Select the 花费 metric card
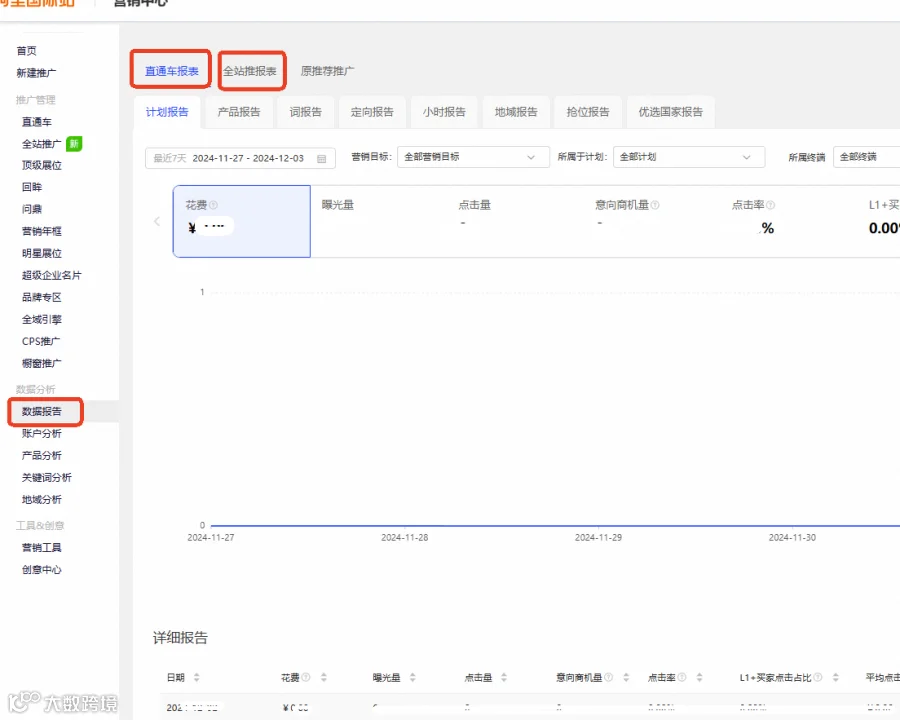Viewport: 900px width, 720px height. click(242, 221)
